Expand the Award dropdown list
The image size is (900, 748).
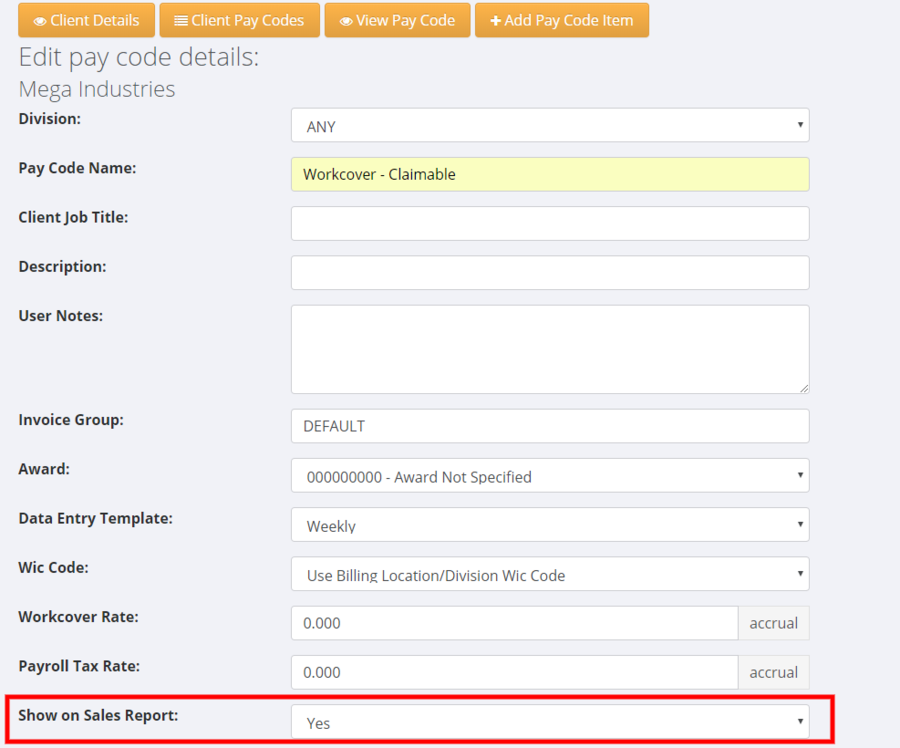tap(549, 476)
